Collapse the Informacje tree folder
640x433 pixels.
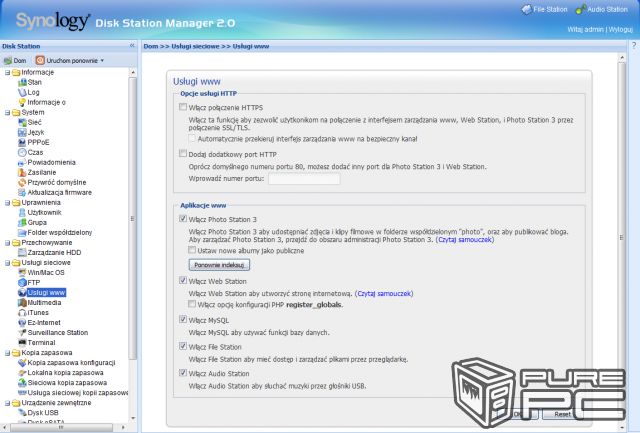point(7,73)
